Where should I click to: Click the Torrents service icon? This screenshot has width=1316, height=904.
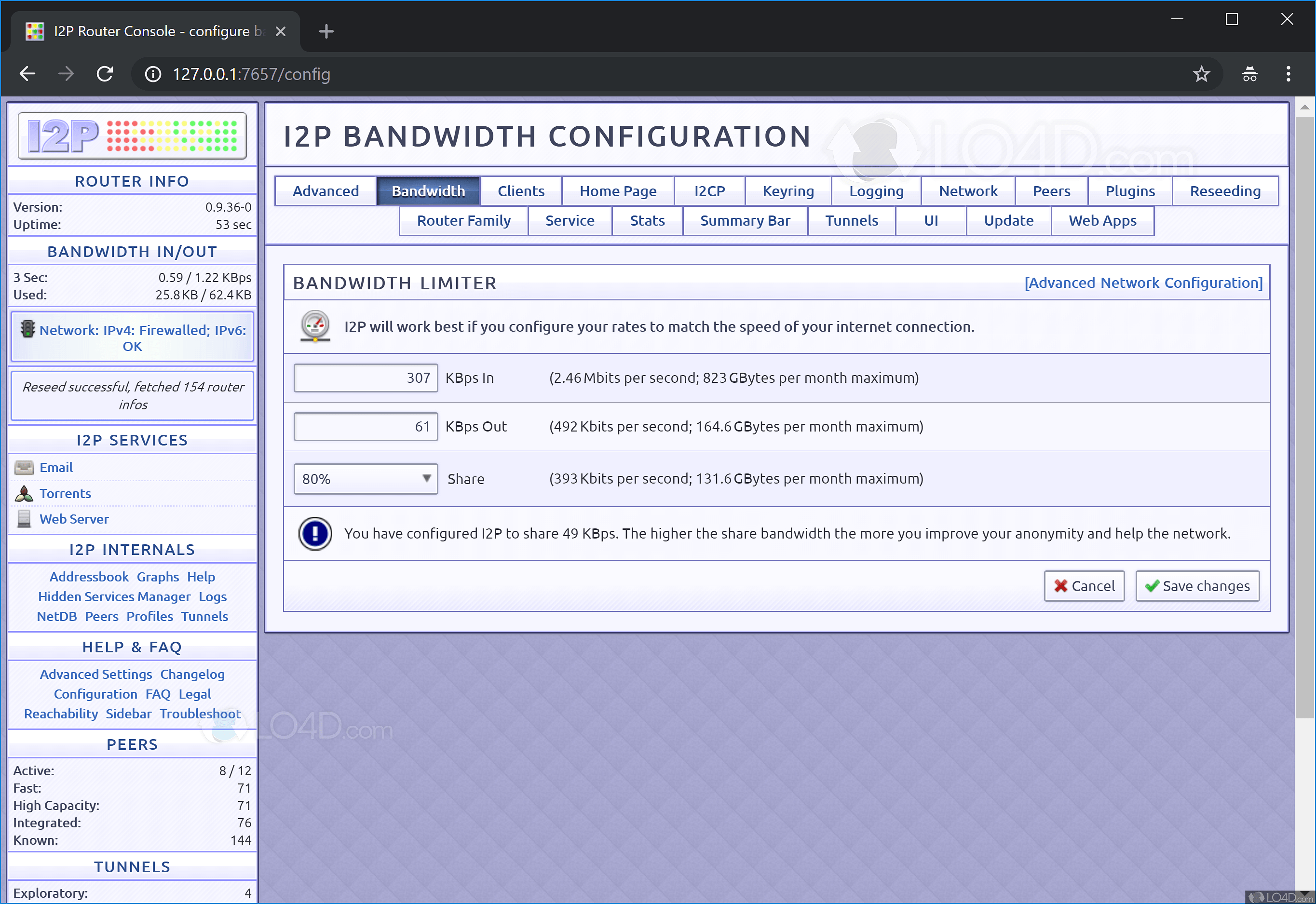24,494
